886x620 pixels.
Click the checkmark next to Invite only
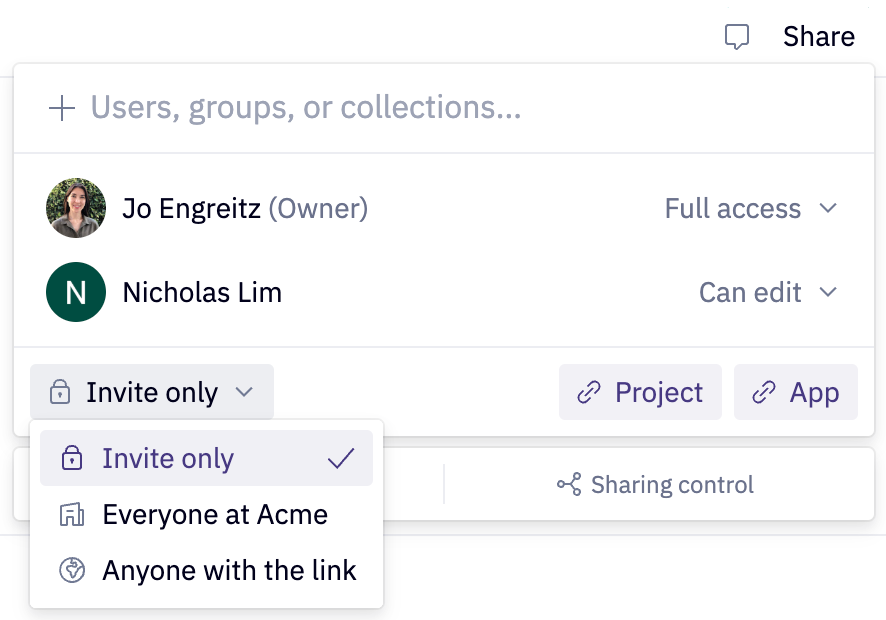341,457
